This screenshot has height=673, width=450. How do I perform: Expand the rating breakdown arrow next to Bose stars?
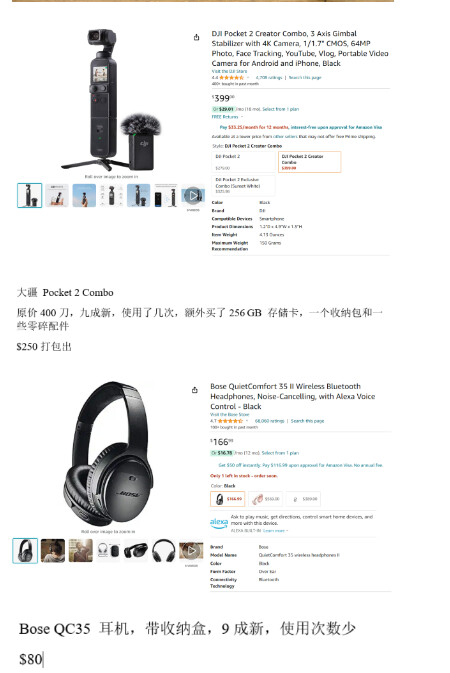(247, 421)
